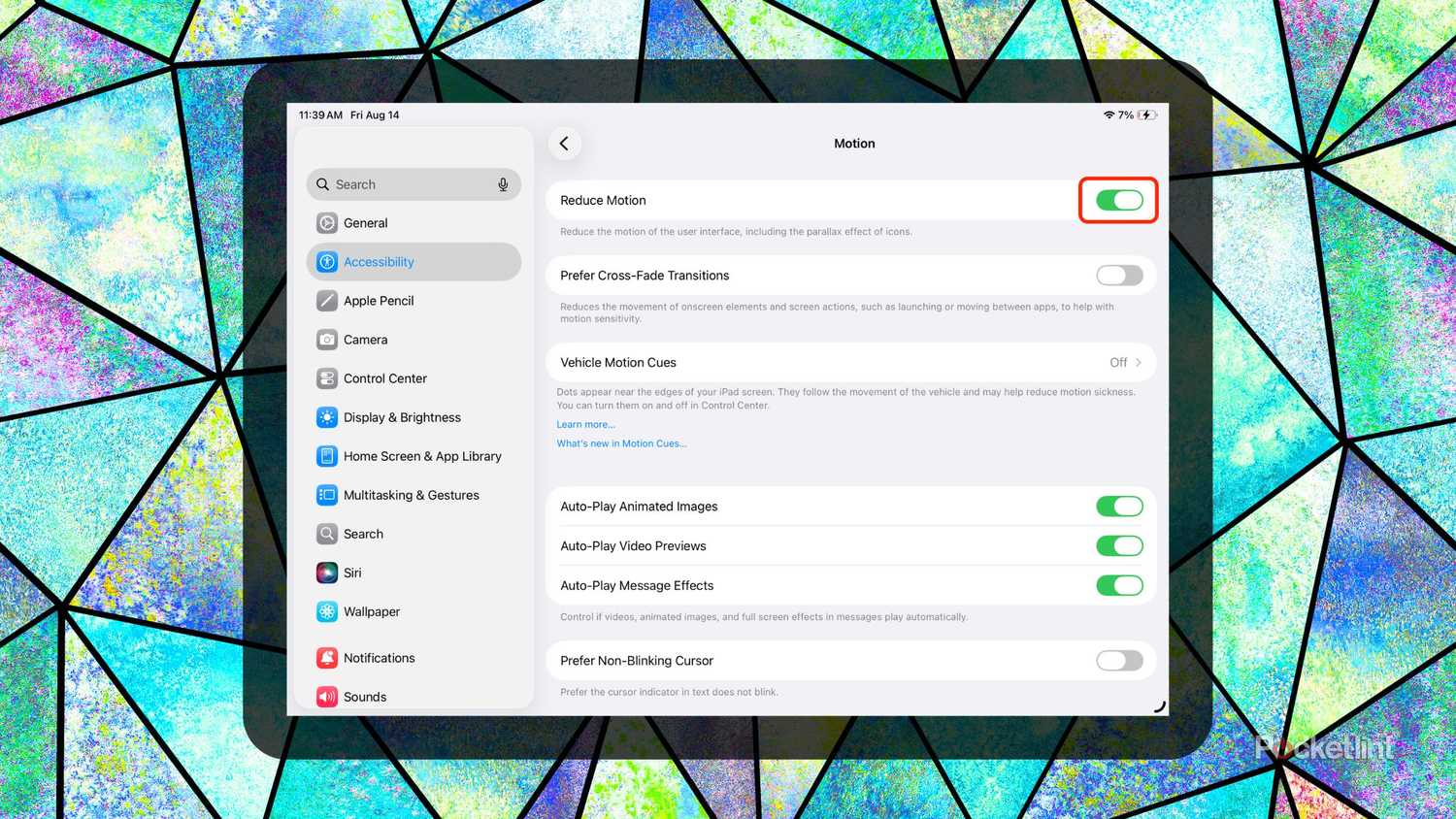The image size is (1456, 819).
Task: Click the Accessibility icon in sidebar
Action: click(x=327, y=262)
